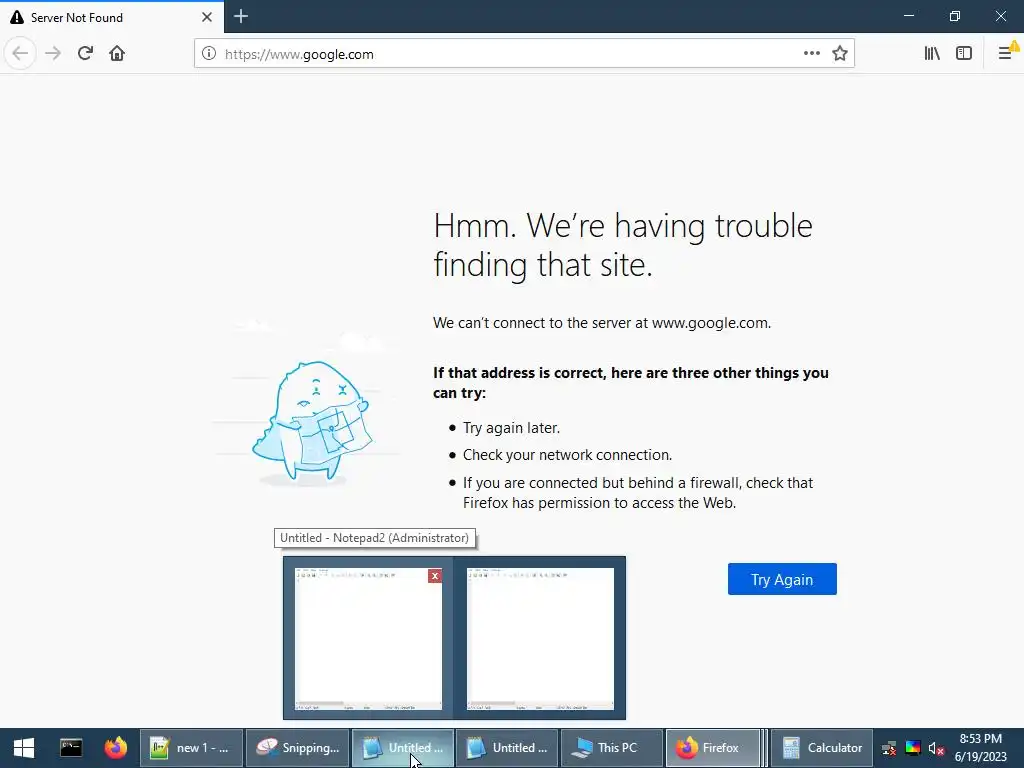Click the colorful display tray icon

[913, 748]
